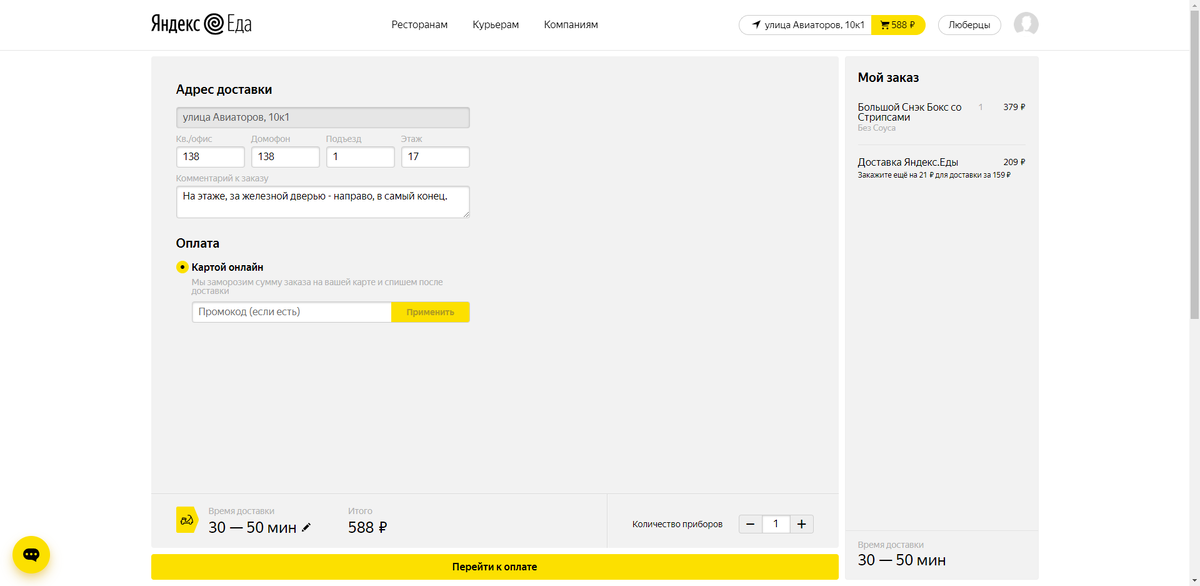Click the 209 ₽ delivery price
This screenshot has width=1200, height=586.
pos(1014,162)
